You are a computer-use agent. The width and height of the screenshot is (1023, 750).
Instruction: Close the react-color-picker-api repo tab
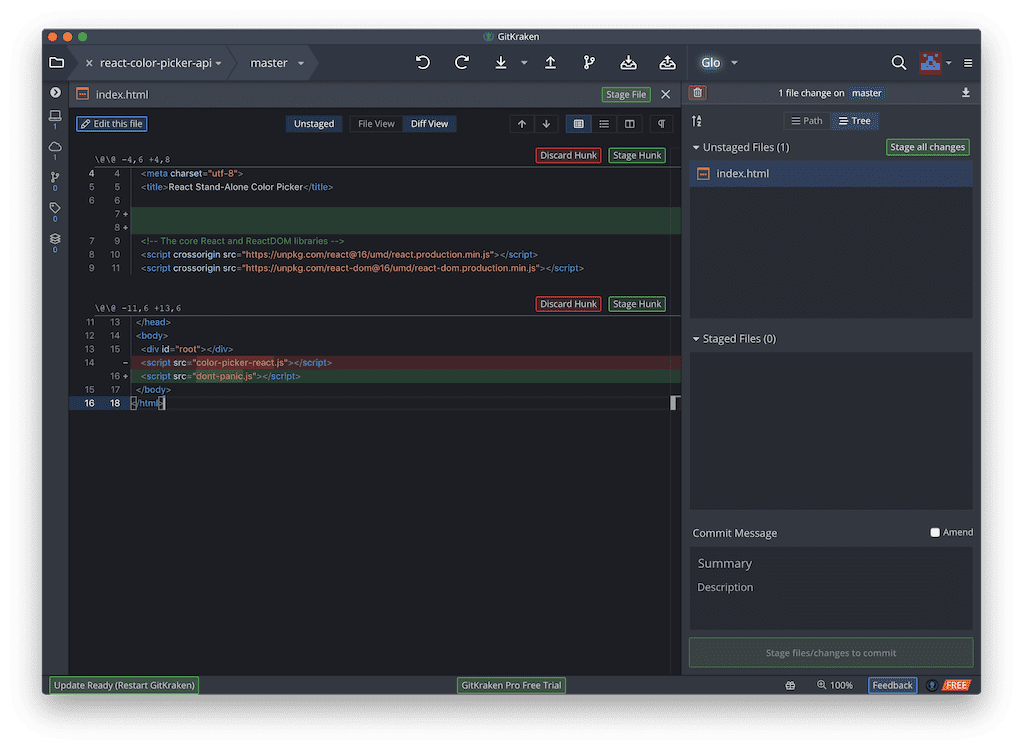point(89,63)
